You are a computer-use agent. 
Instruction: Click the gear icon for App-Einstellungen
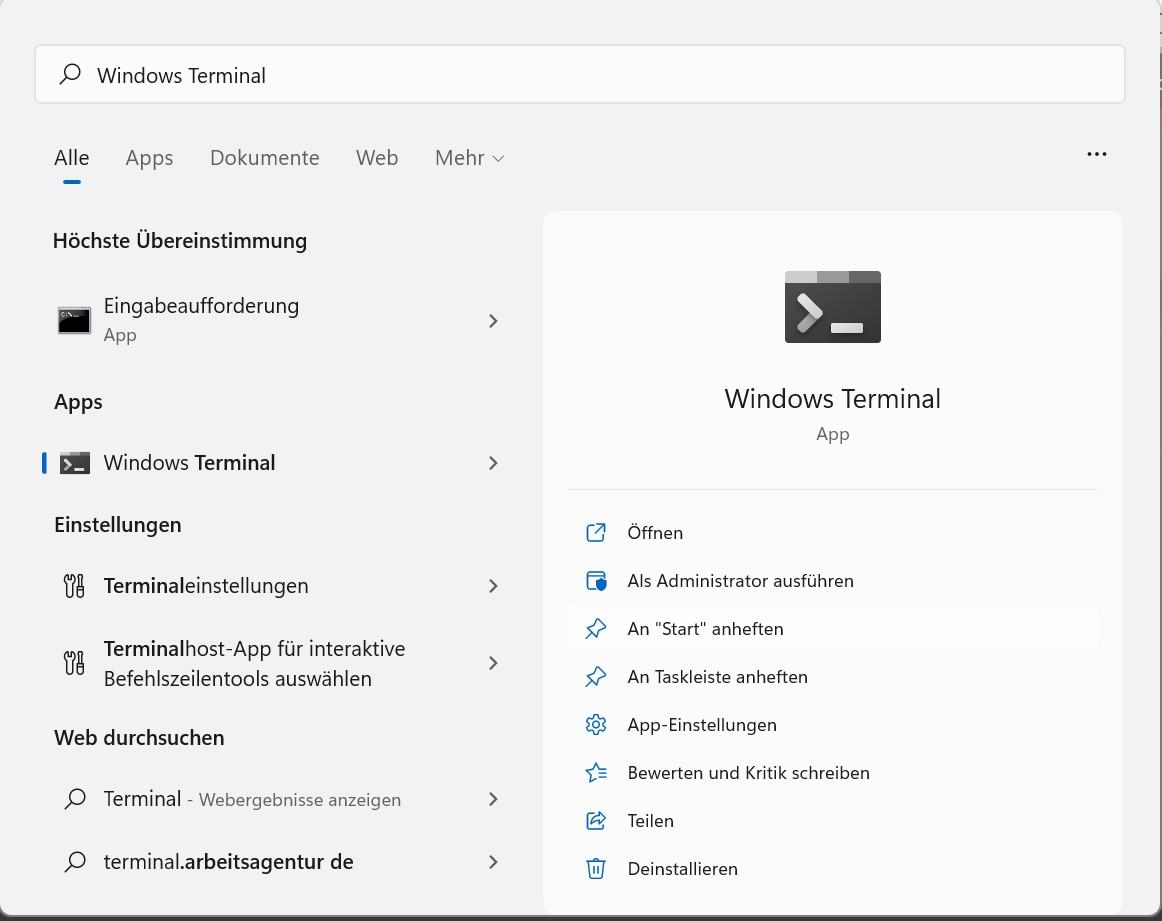click(596, 725)
